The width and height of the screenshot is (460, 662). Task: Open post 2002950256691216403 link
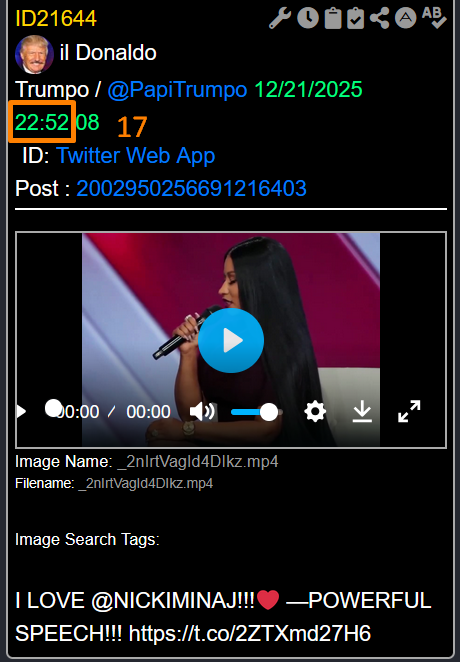pos(191,188)
